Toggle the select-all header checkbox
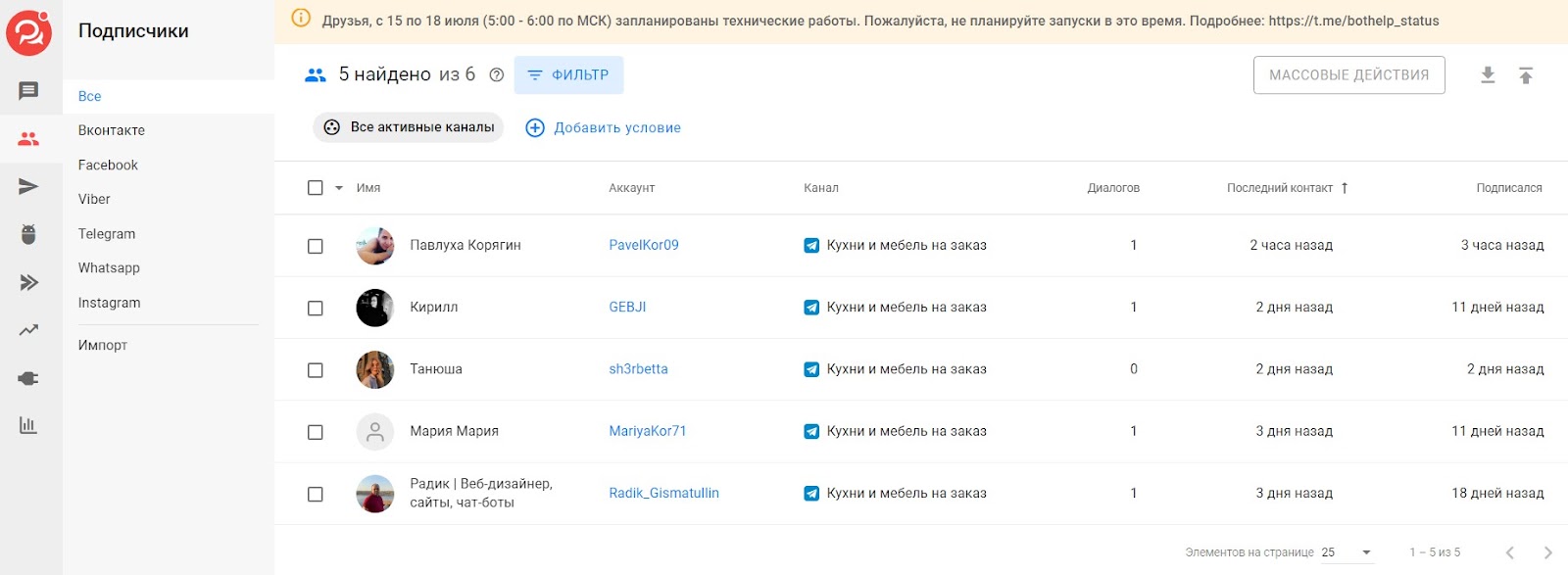This screenshot has width=1568, height=575. click(316, 188)
